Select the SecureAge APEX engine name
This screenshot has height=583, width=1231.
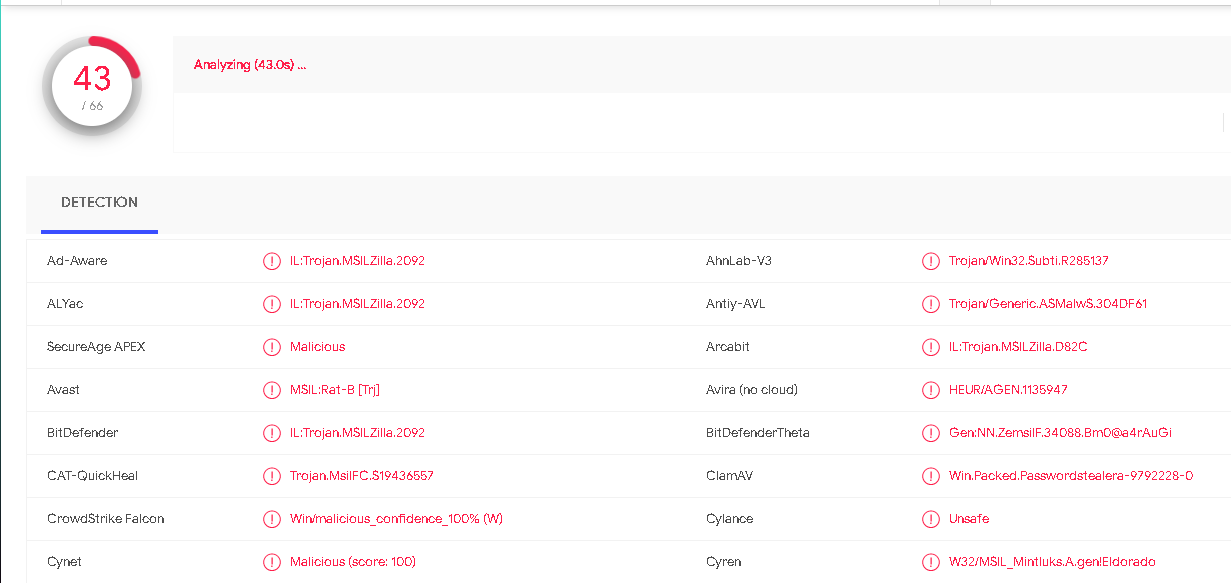click(96, 347)
